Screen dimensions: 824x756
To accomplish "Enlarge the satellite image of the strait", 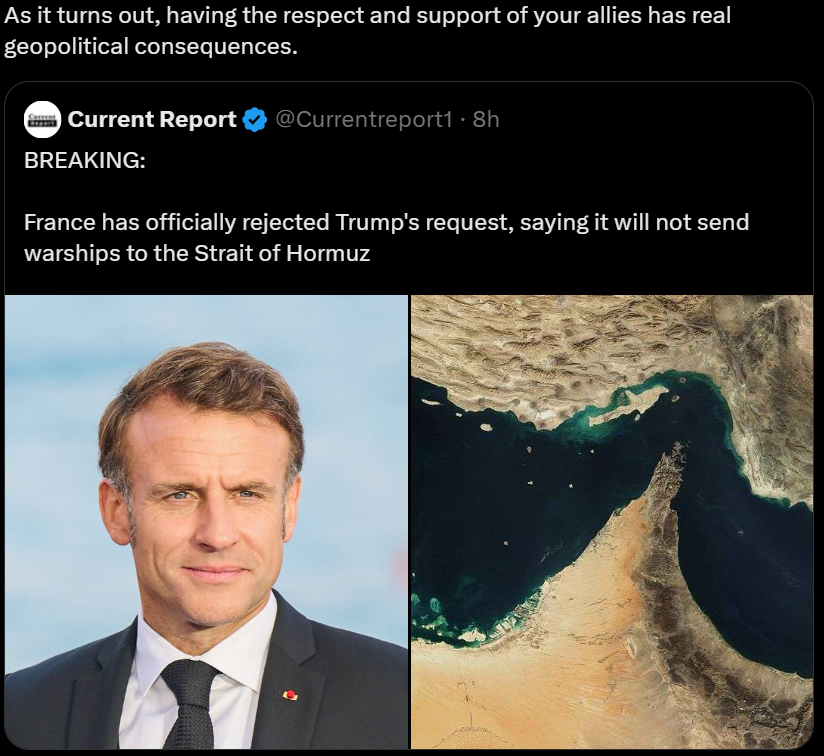I will click(x=612, y=522).
